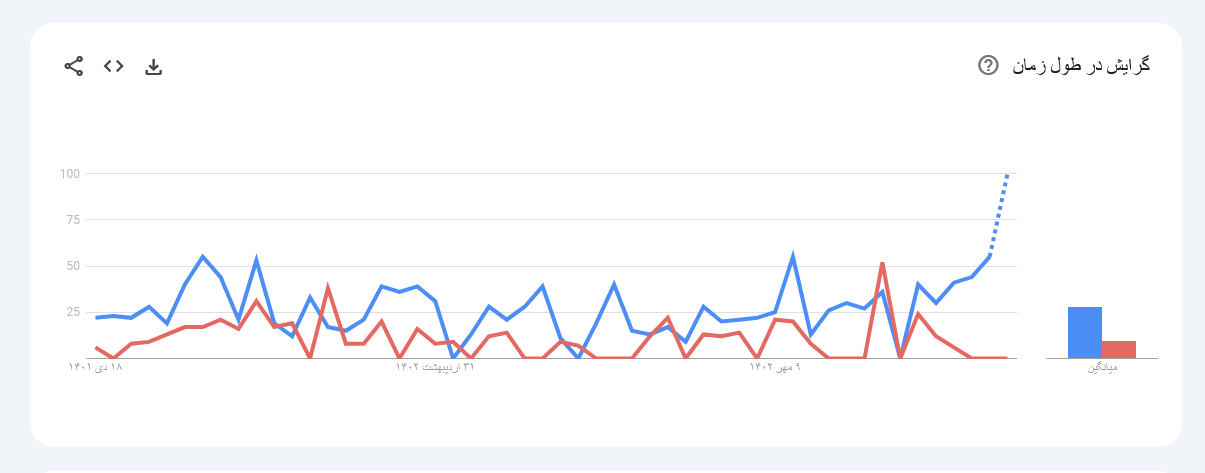Click the red line's highest peak
Screen dimensions: 1205x473
882,263
